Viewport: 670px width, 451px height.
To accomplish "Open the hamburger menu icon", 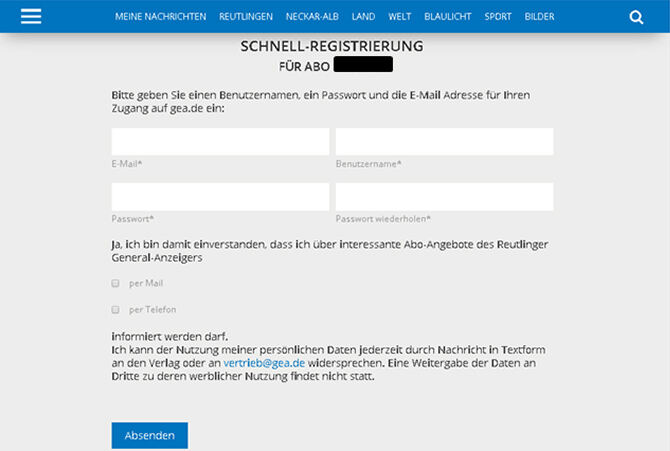I will coord(31,17).
